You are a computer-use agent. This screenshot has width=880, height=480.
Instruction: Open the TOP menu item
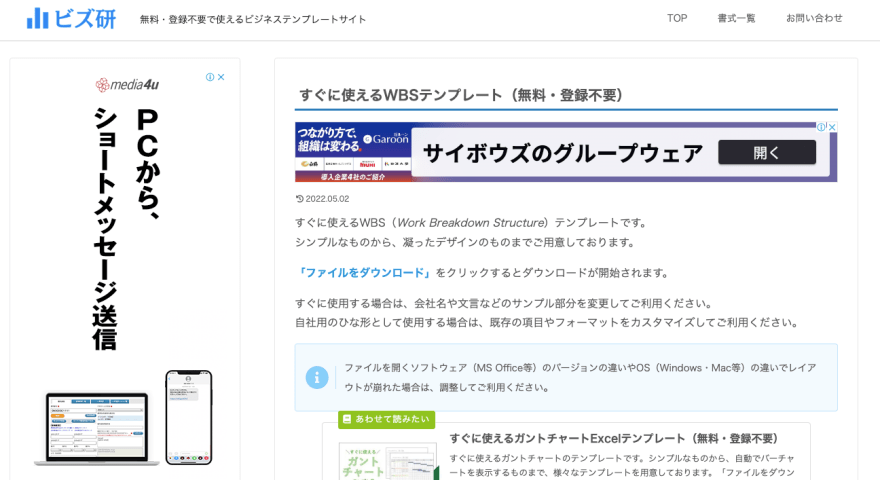[677, 18]
